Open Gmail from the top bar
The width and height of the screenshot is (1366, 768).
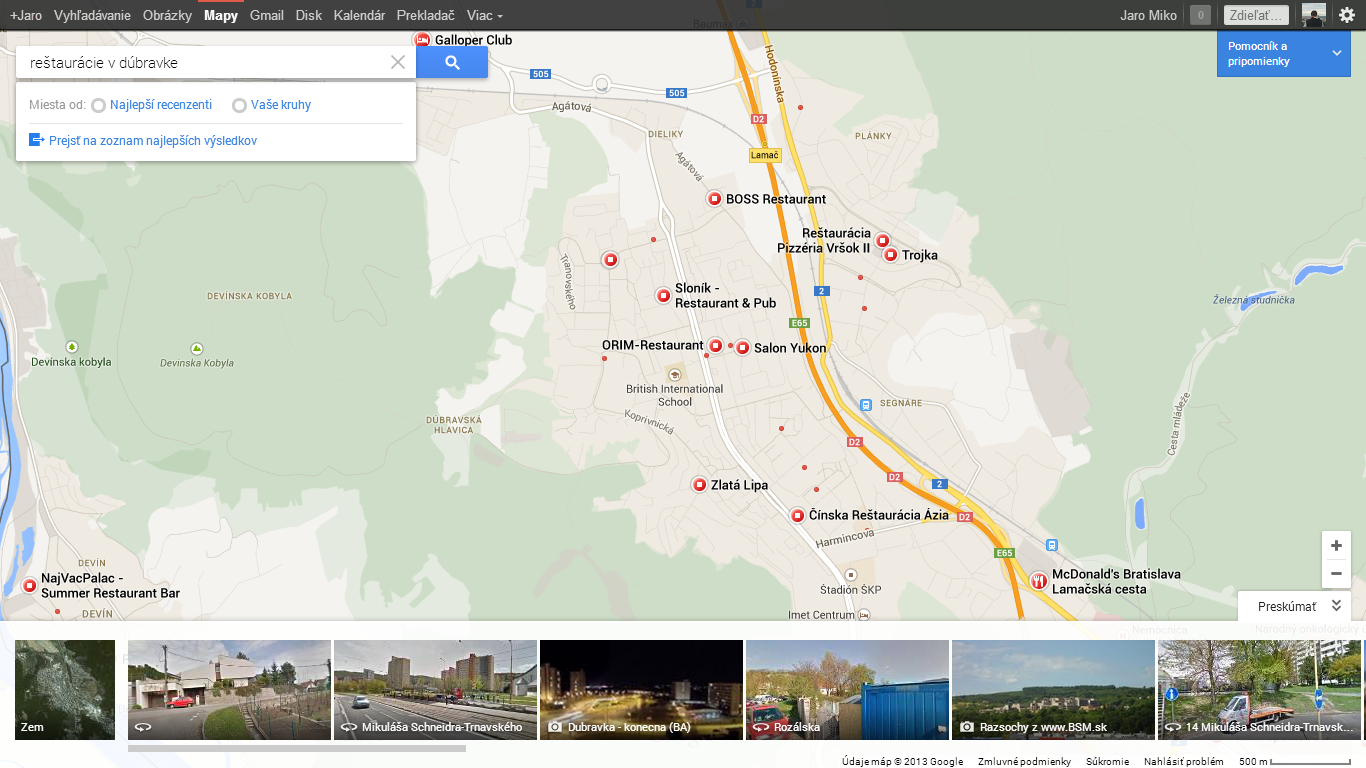266,16
